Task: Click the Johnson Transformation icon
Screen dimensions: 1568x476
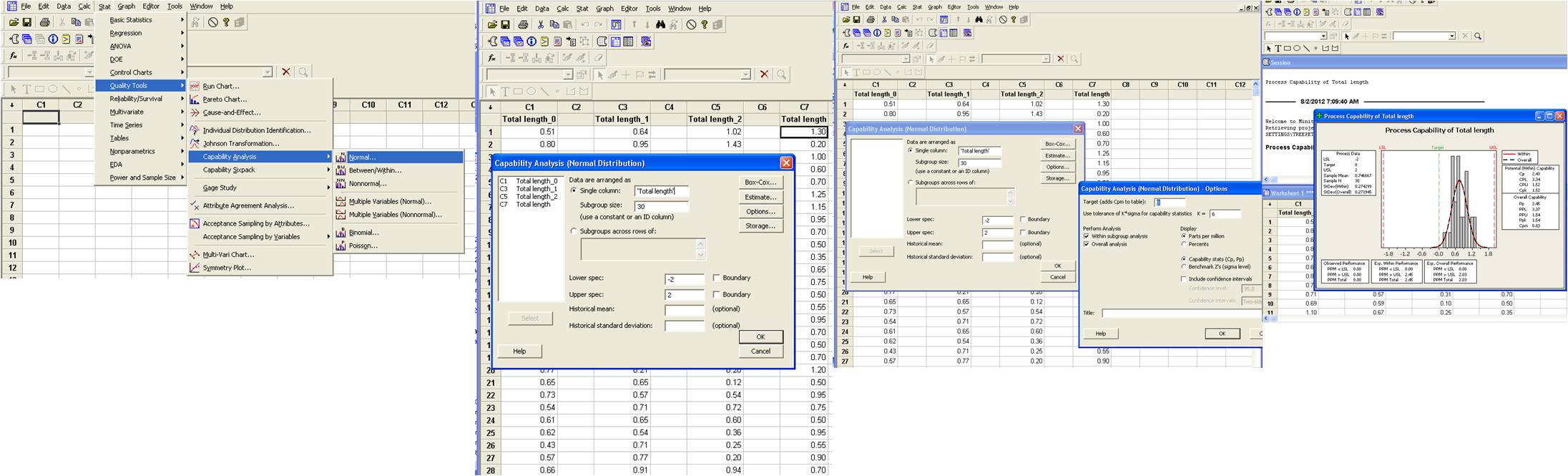Action: click(195, 143)
